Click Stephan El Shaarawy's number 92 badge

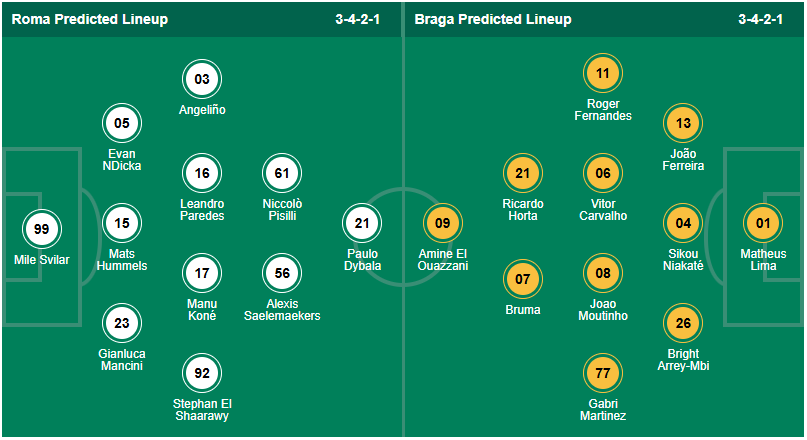pos(202,373)
